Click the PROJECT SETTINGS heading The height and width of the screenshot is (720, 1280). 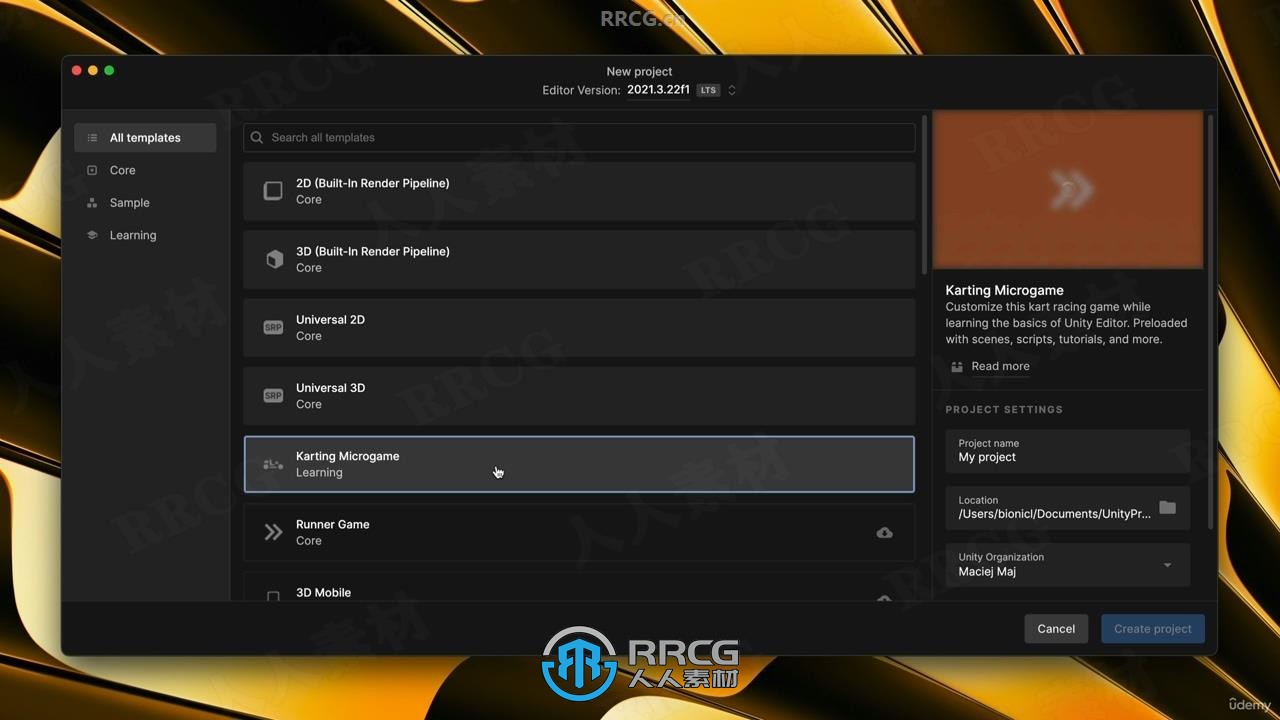click(x=1004, y=409)
